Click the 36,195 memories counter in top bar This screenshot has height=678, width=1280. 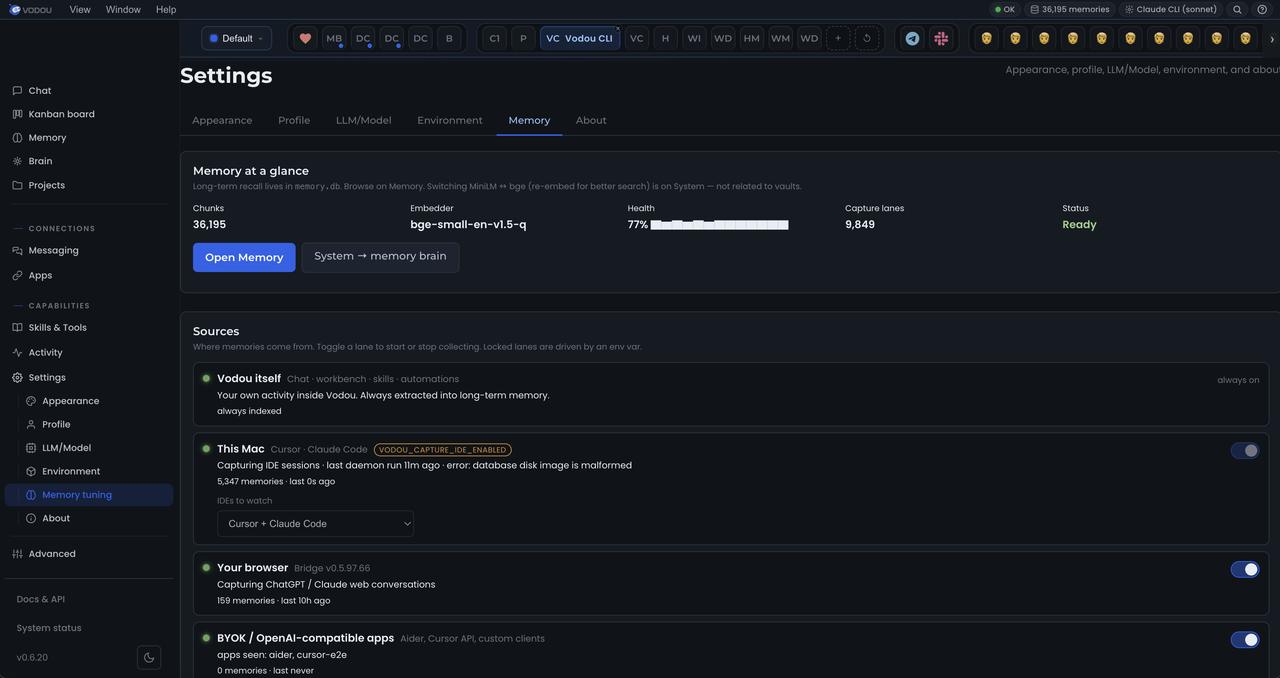click(1069, 9)
